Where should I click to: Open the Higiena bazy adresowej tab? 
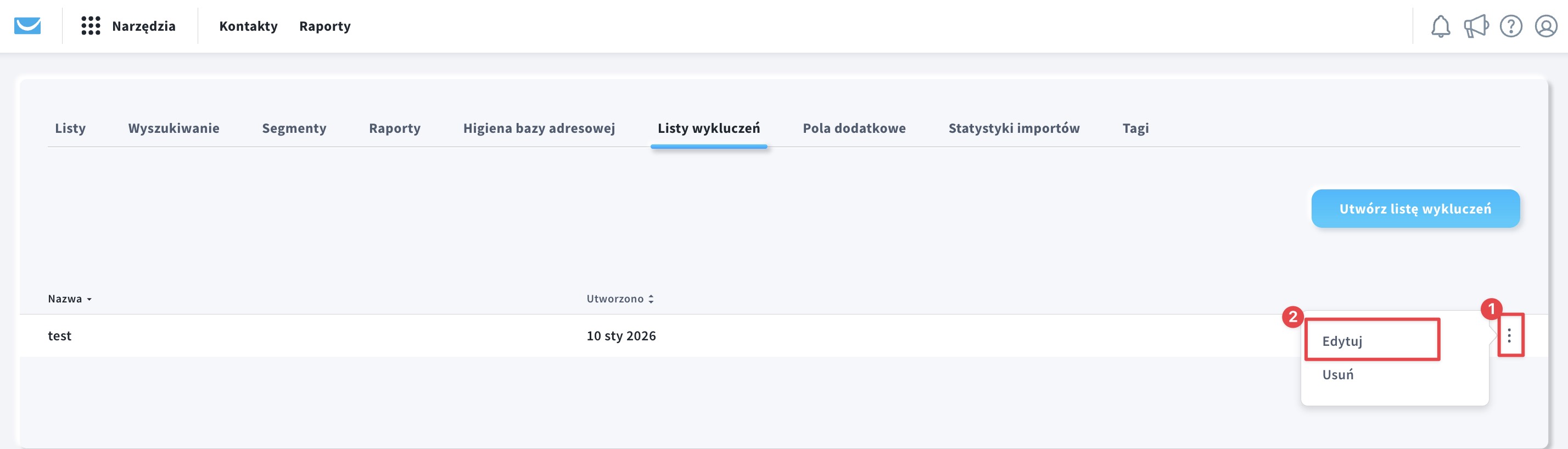coord(539,128)
